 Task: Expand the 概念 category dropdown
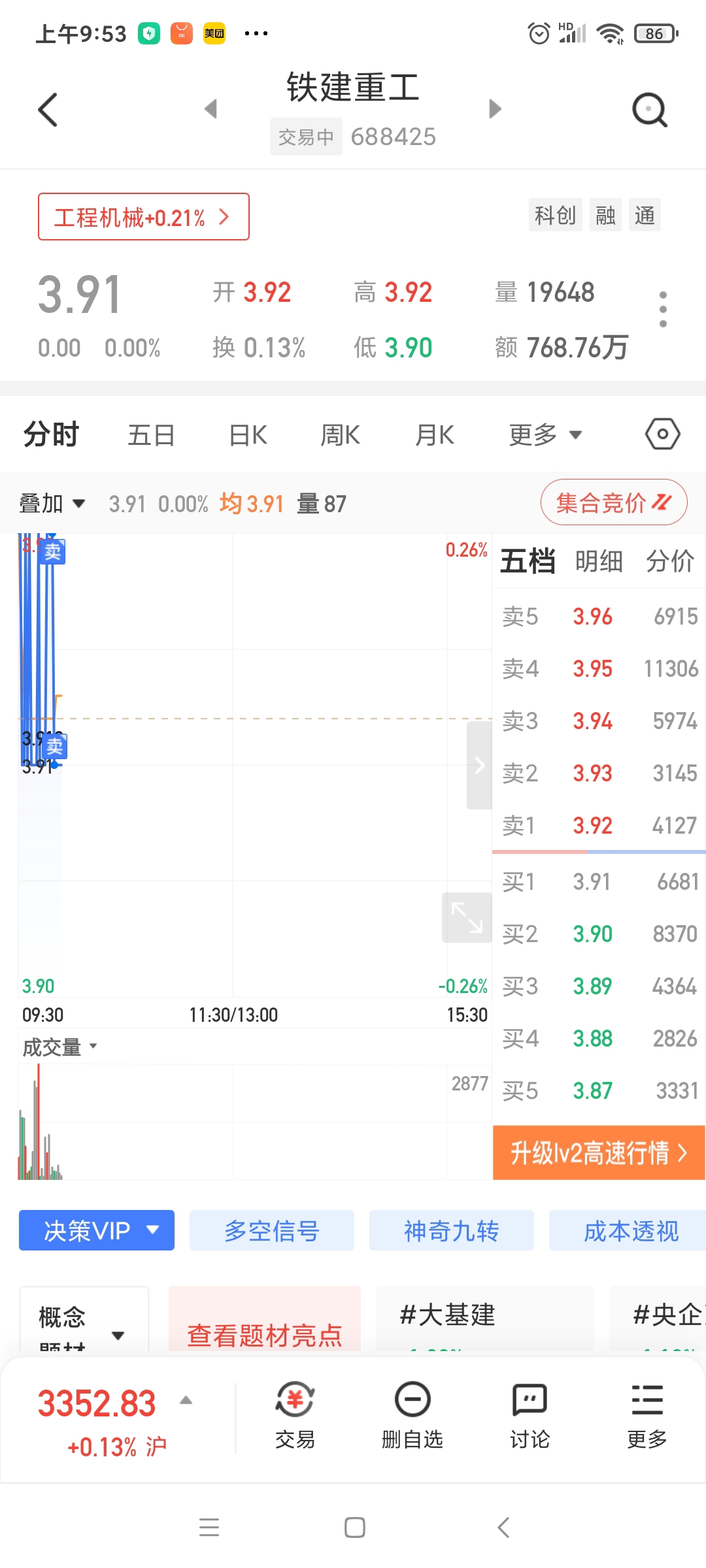pyautogui.click(x=84, y=1318)
